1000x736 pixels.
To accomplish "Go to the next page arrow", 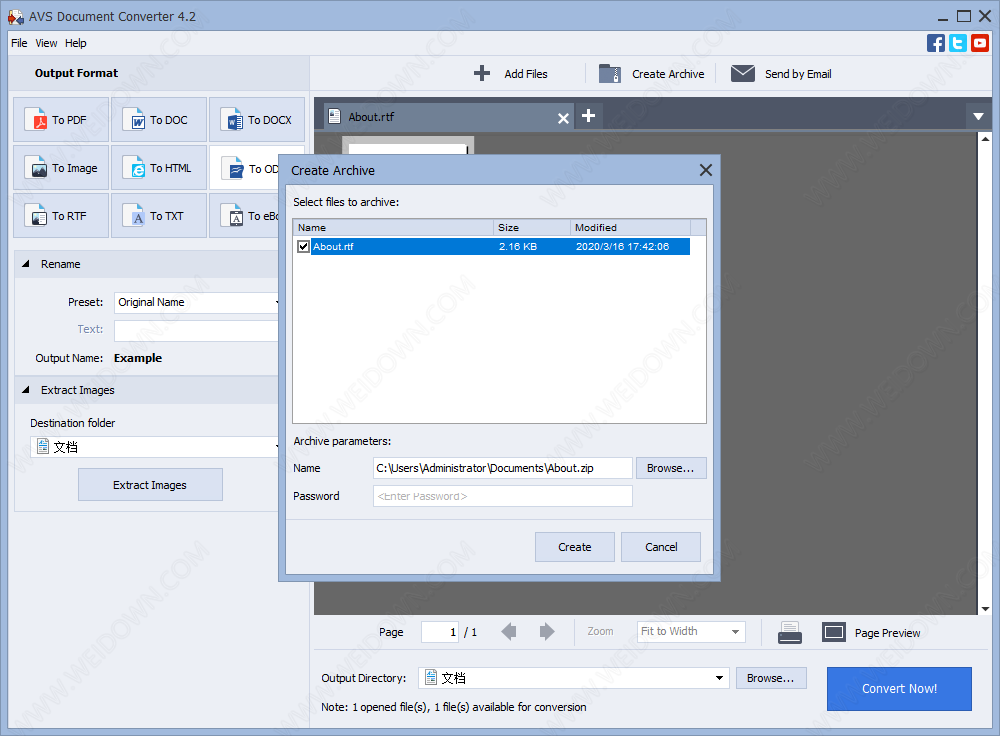I will (x=547, y=631).
